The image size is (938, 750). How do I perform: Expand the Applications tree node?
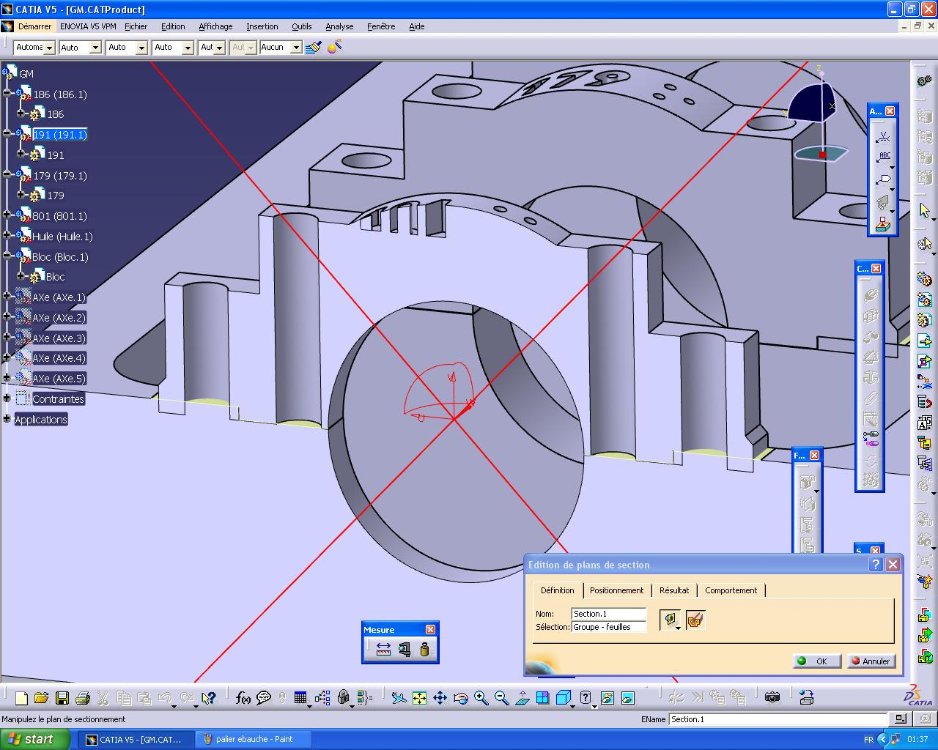coord(8,419)
